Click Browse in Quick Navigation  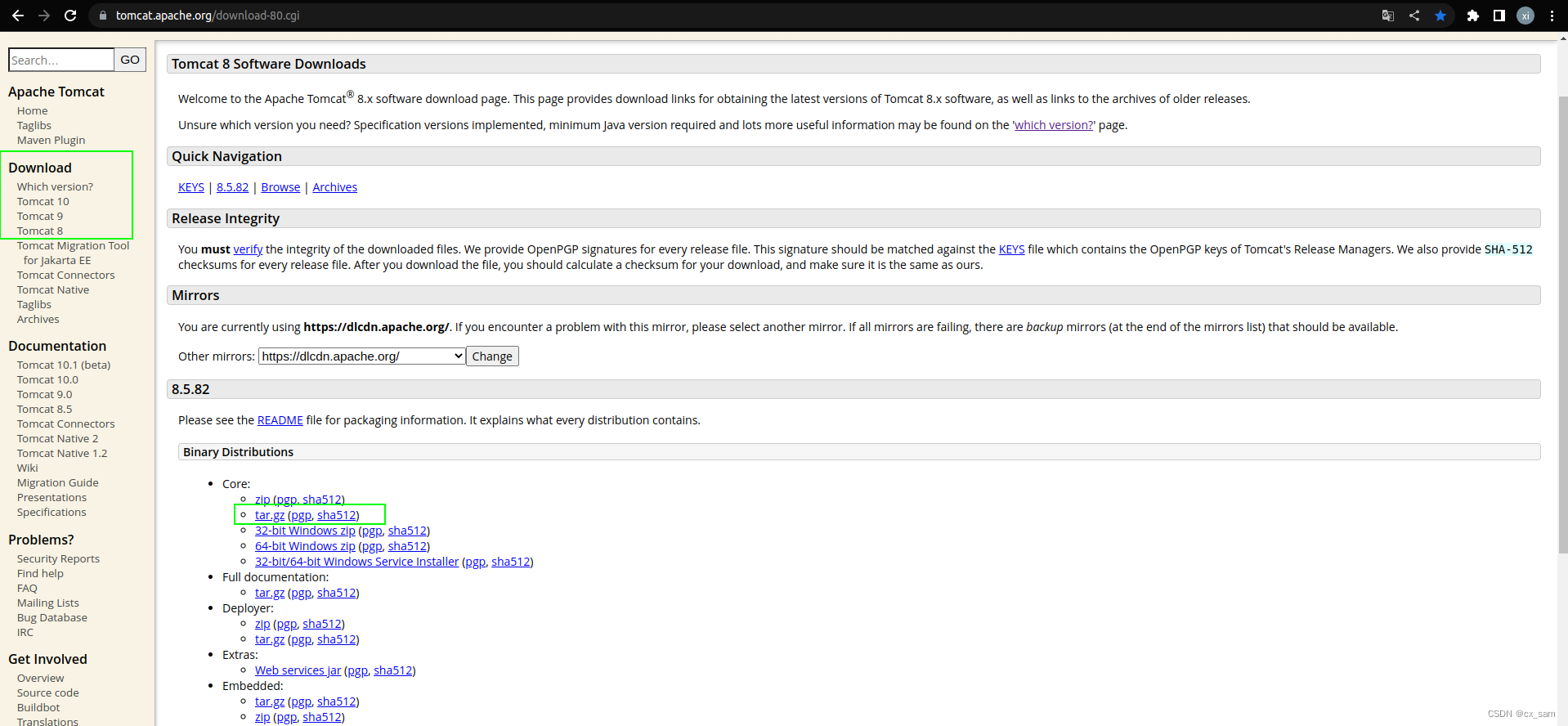(280, 187)
